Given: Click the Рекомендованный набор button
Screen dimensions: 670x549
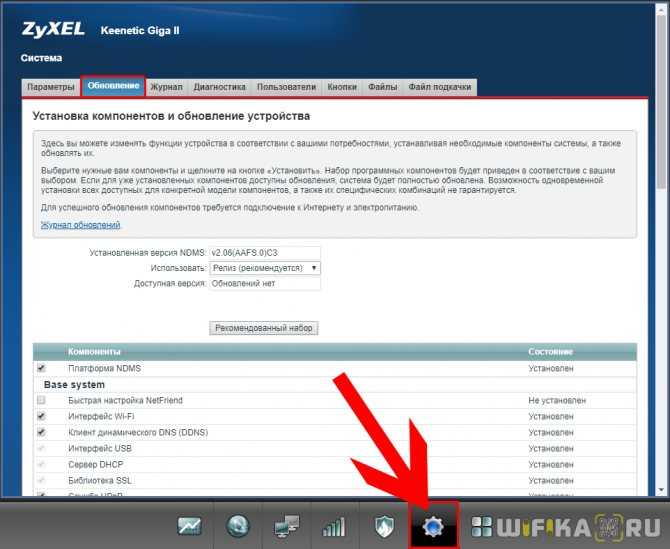Looking at the screenshot, I should pyautogui.click(x=264, y=328).
